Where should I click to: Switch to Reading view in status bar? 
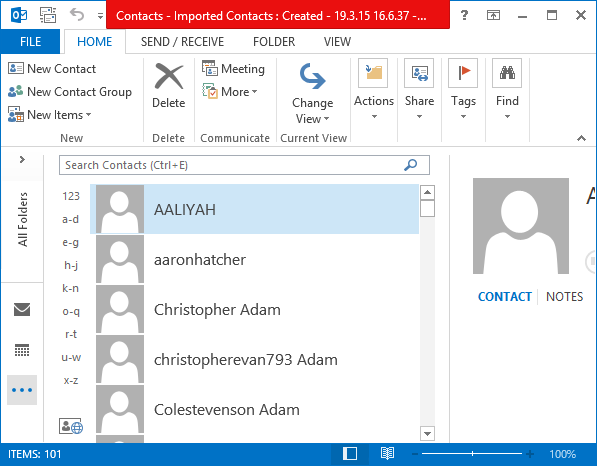[x=387, y=454]
